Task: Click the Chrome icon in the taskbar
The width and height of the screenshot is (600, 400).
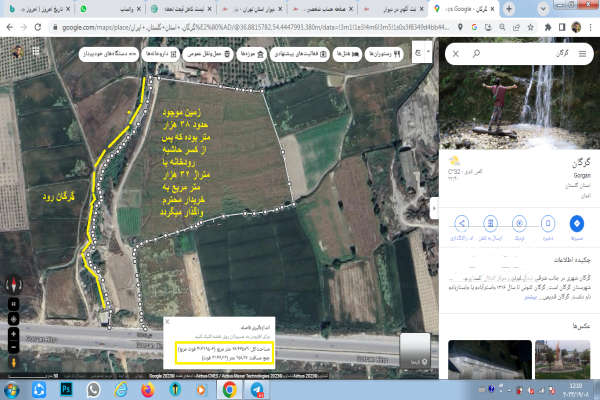Action: point(230,390)
